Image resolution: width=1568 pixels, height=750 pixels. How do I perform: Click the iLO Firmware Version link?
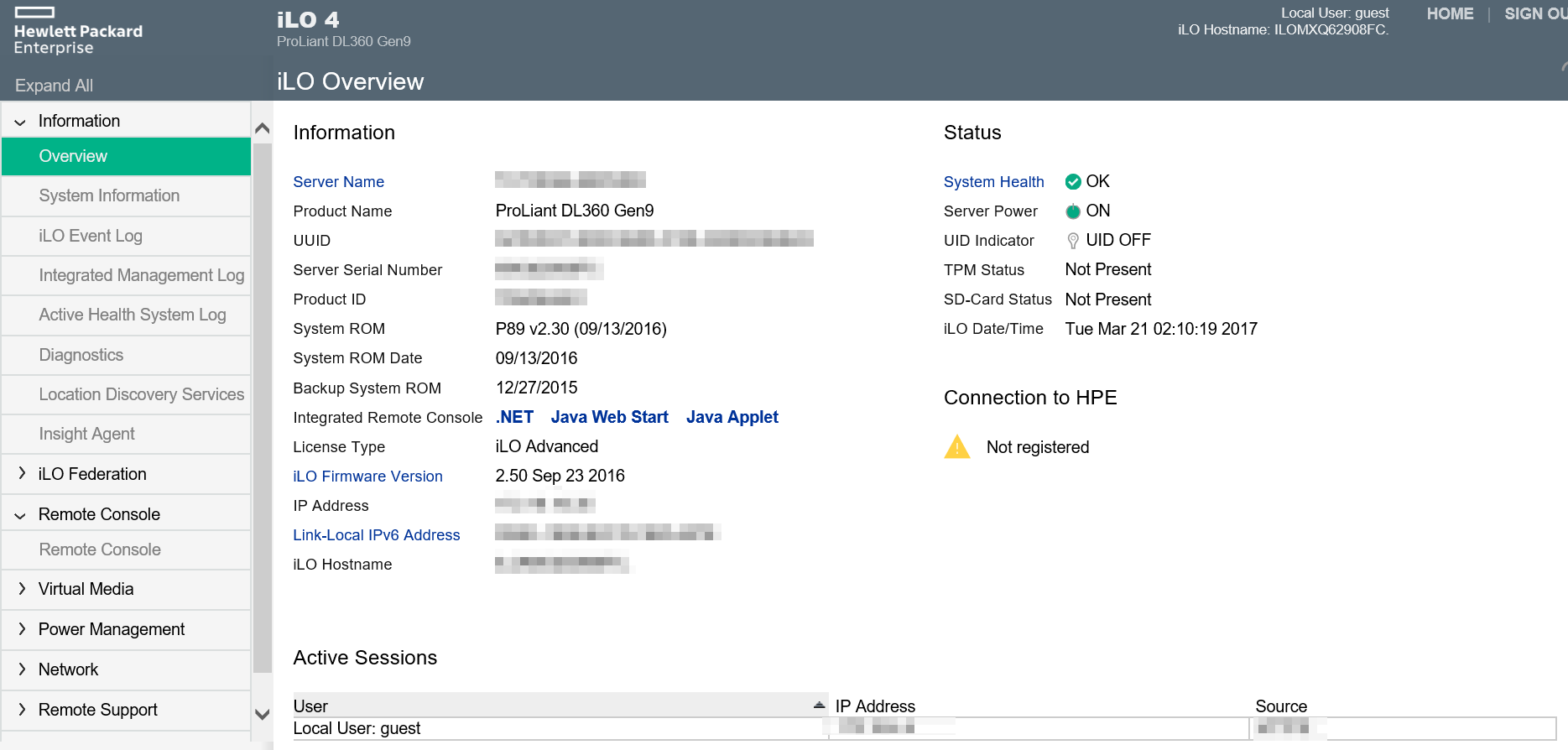click(367, 477)
